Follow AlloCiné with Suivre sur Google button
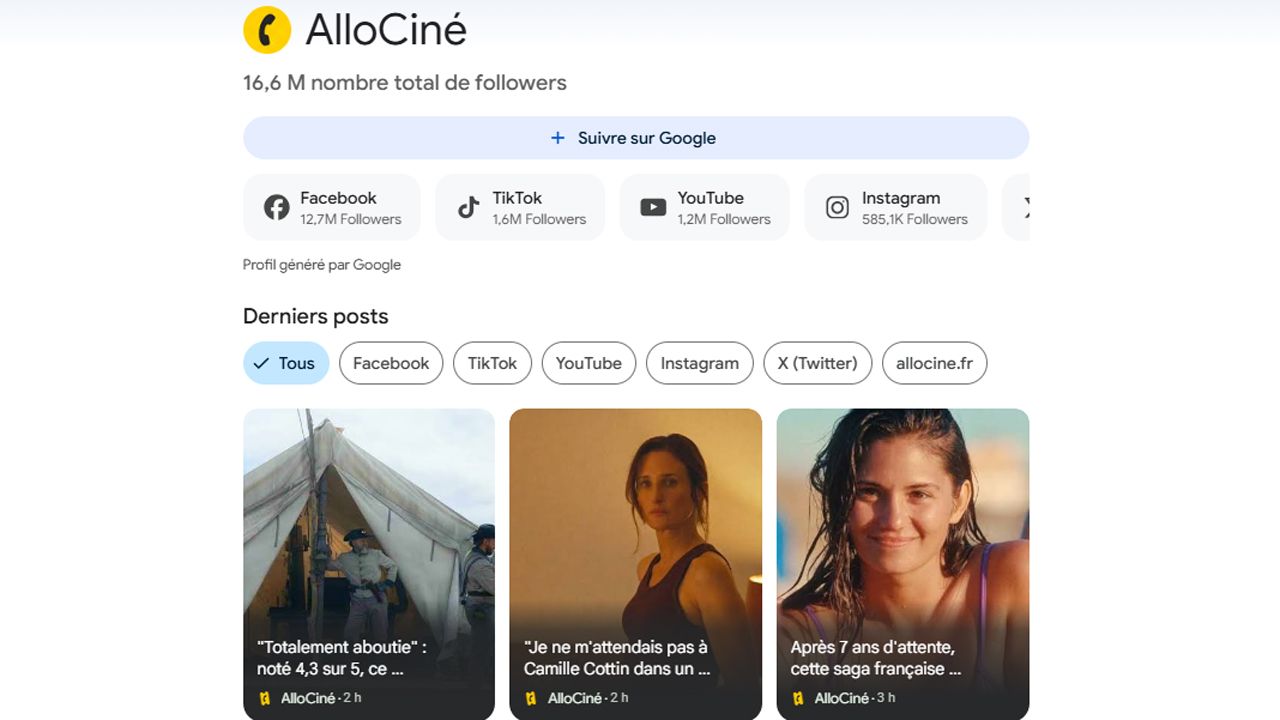Viewport: 1280px width, 720px height. [636, 138]
